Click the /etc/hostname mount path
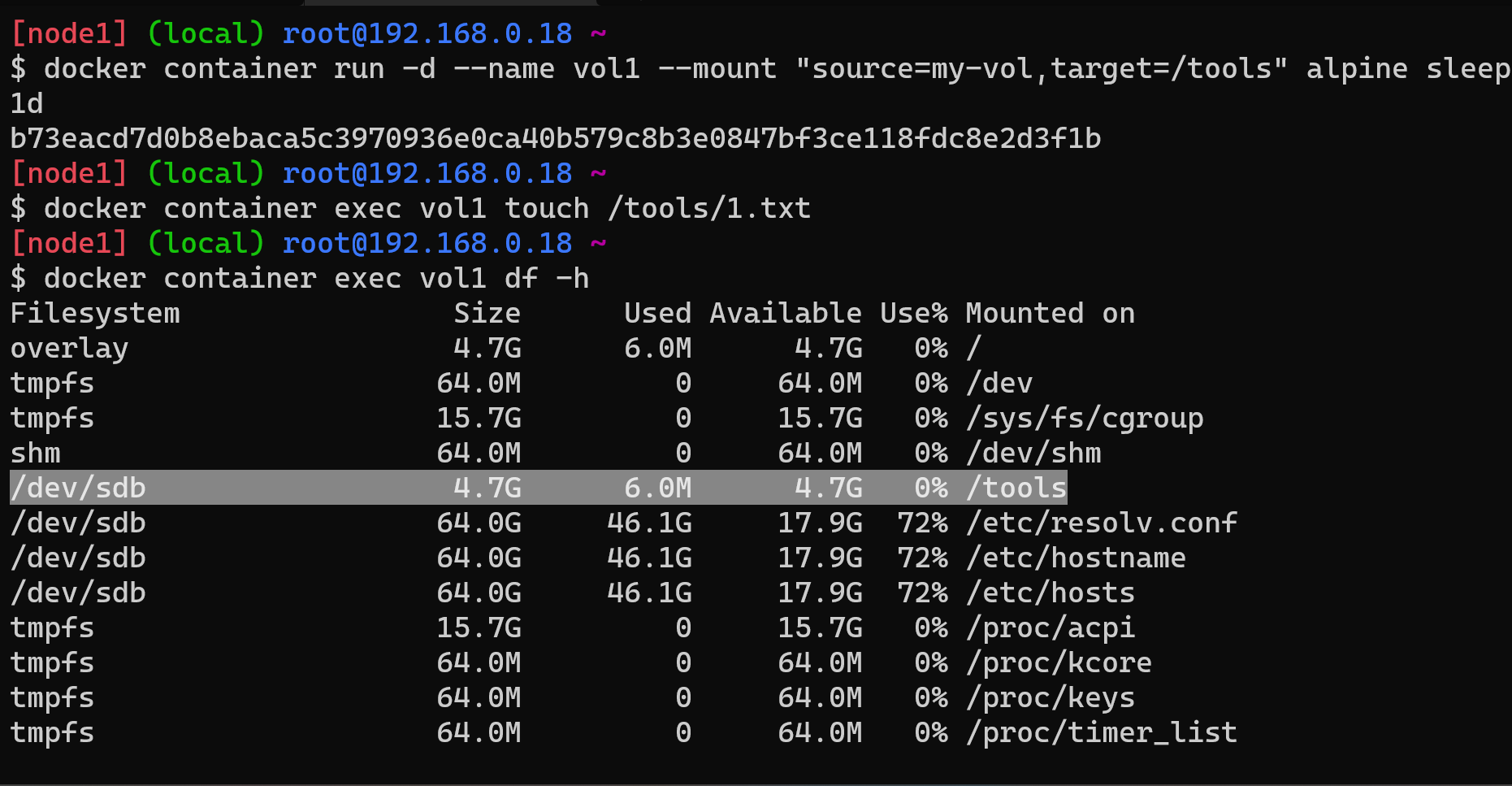 [1076, 558]
